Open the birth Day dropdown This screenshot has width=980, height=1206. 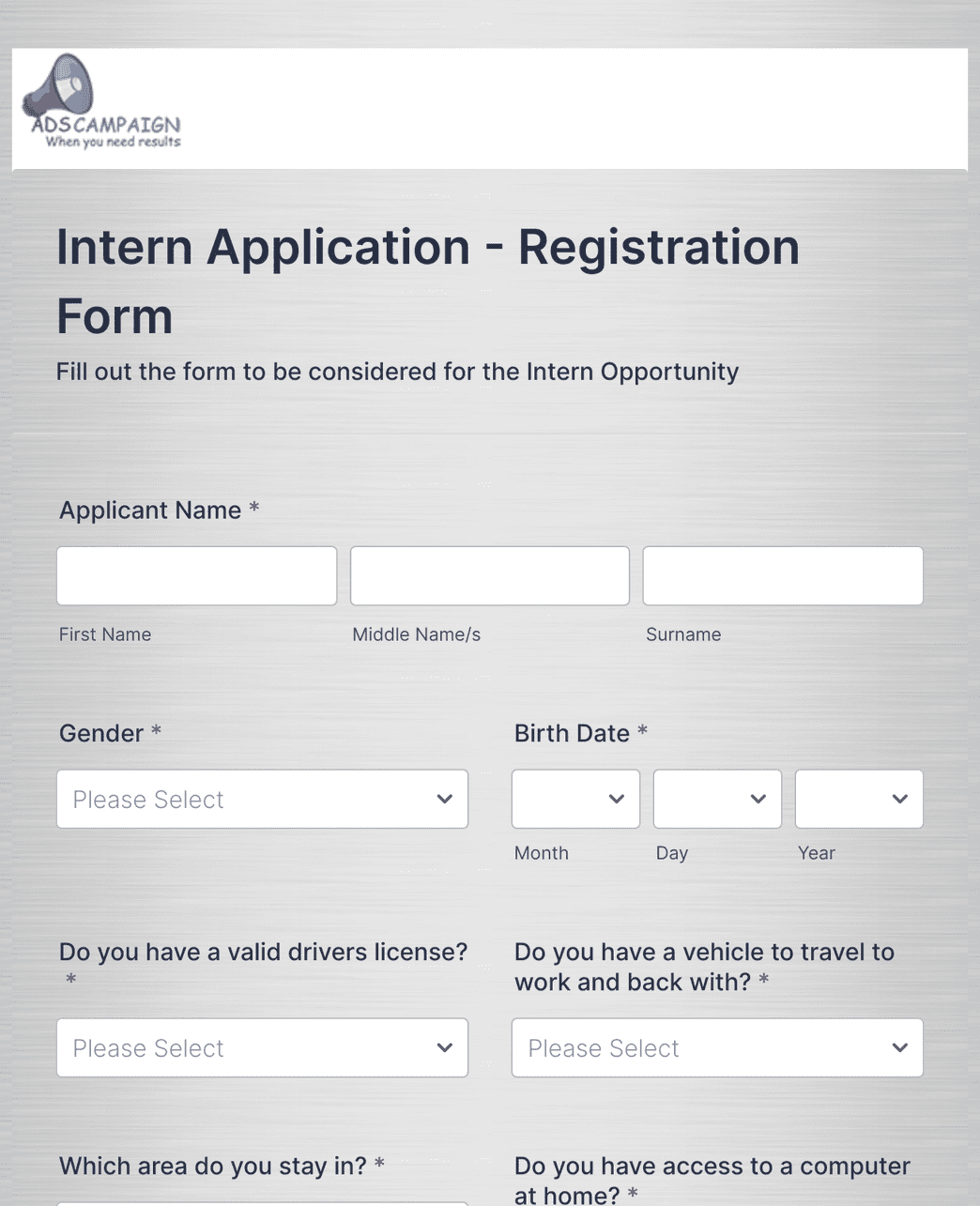[717, 799]
